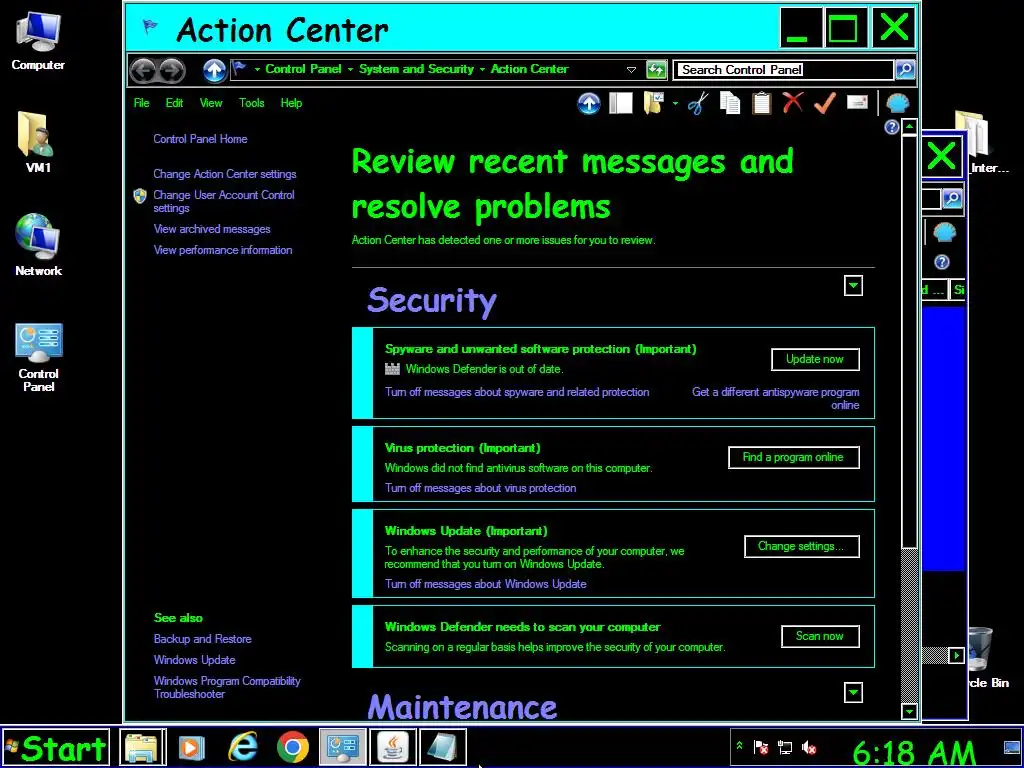Click the Action Center flag tray icon

coord(761,747)
